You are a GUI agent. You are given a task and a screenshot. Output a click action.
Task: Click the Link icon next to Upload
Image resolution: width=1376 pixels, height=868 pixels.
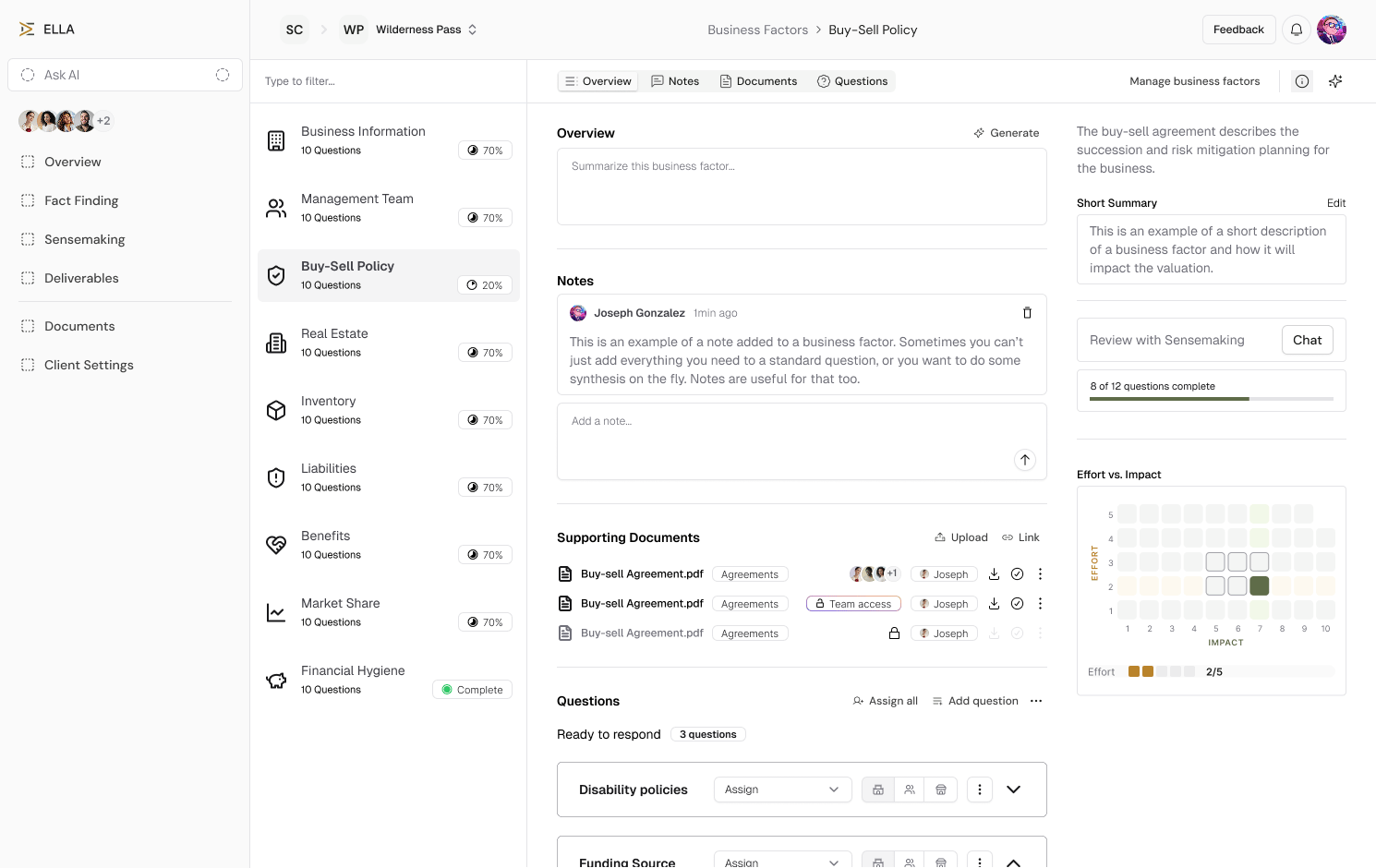1008,536
